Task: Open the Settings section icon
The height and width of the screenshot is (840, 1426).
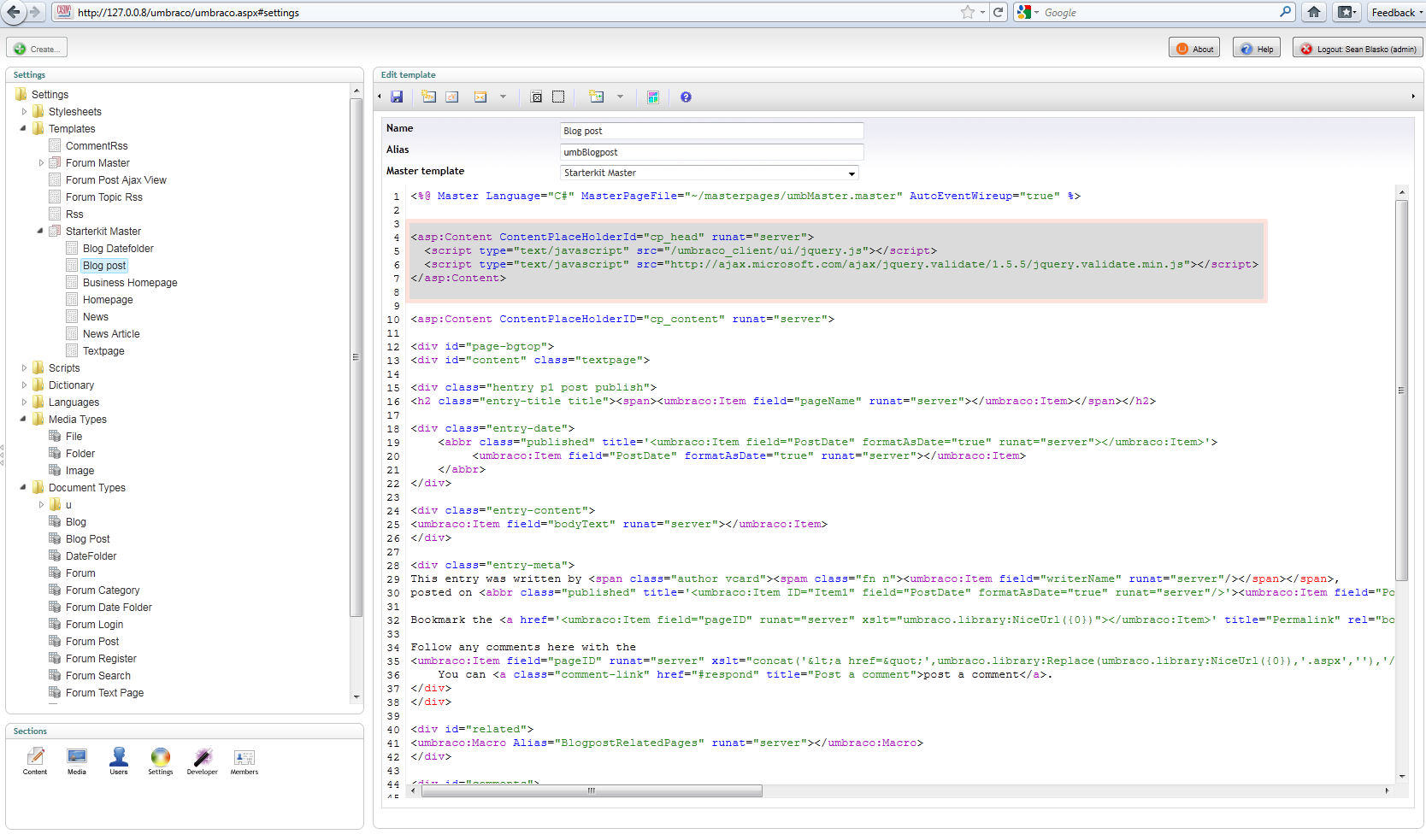Action: [161, 761]
